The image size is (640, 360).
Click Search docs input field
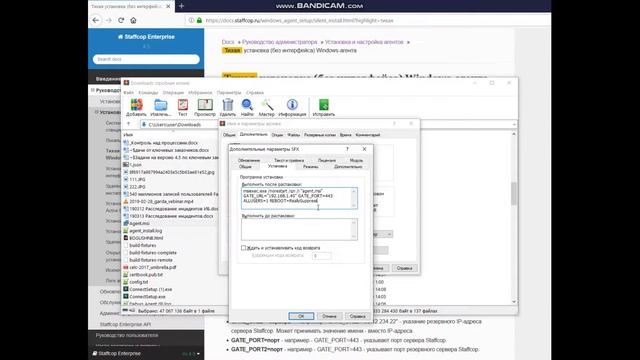coord(146,59)
